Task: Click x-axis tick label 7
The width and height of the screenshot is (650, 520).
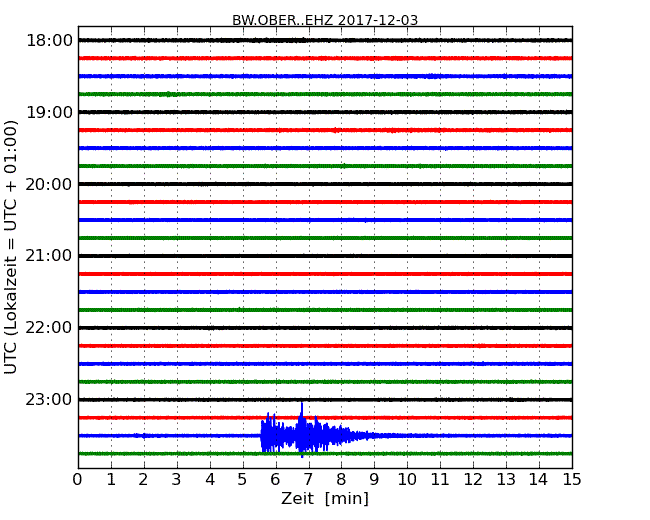Action: click(x=308, y=480)
